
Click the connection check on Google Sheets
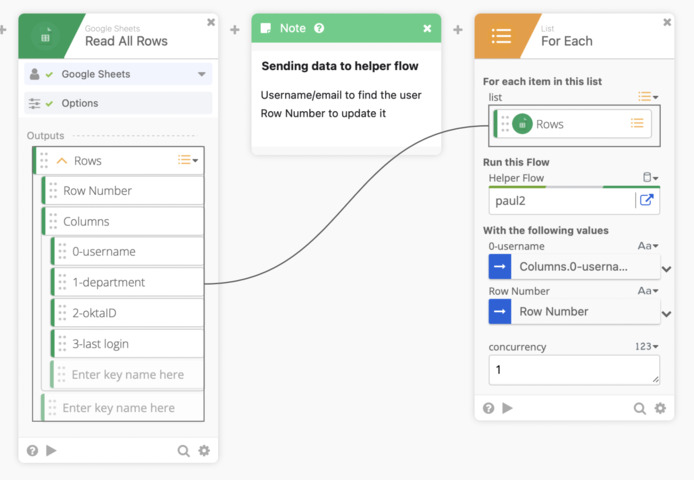(50, 74)
